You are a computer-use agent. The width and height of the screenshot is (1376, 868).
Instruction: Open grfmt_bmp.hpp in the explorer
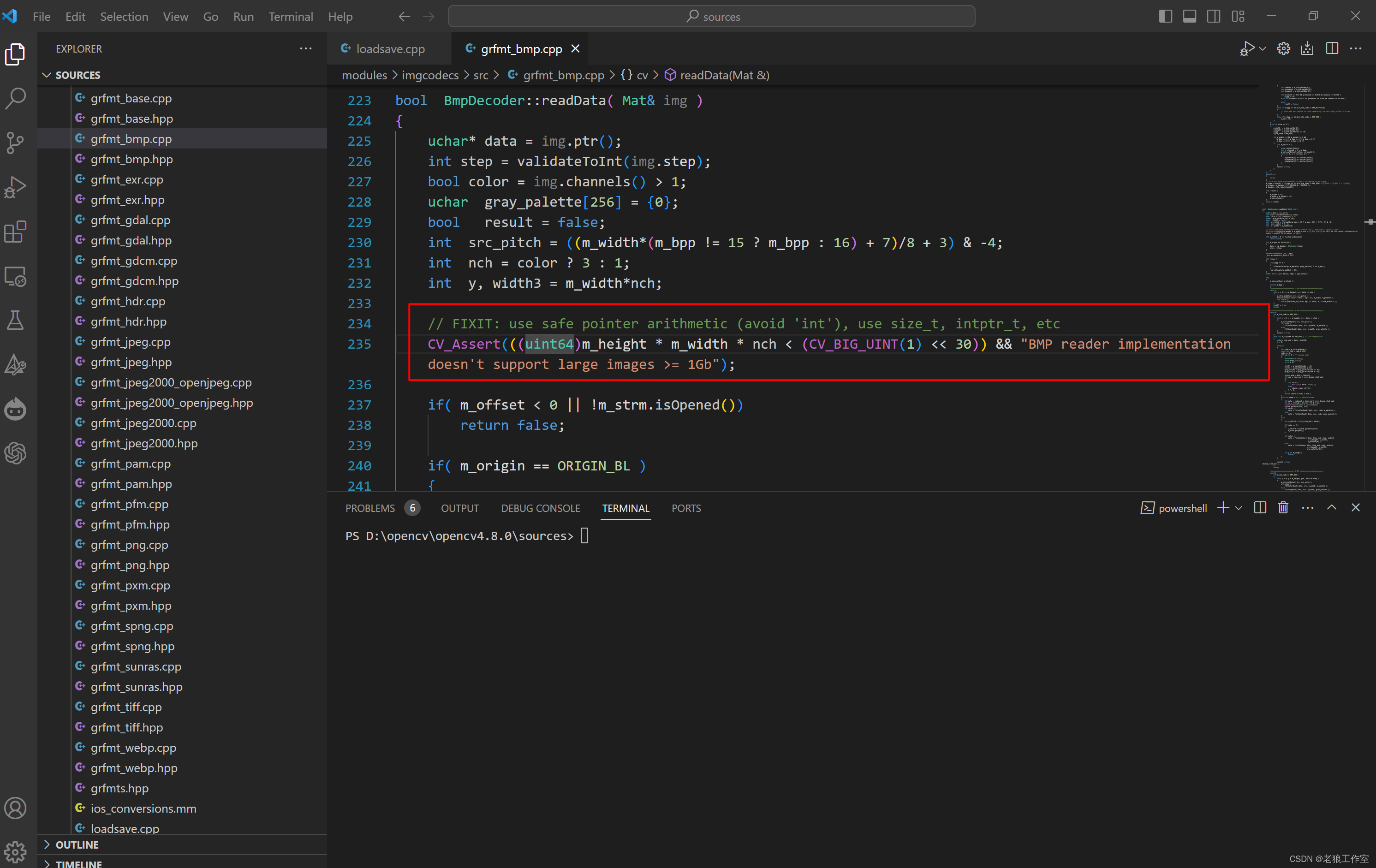(x=131, y=159)
